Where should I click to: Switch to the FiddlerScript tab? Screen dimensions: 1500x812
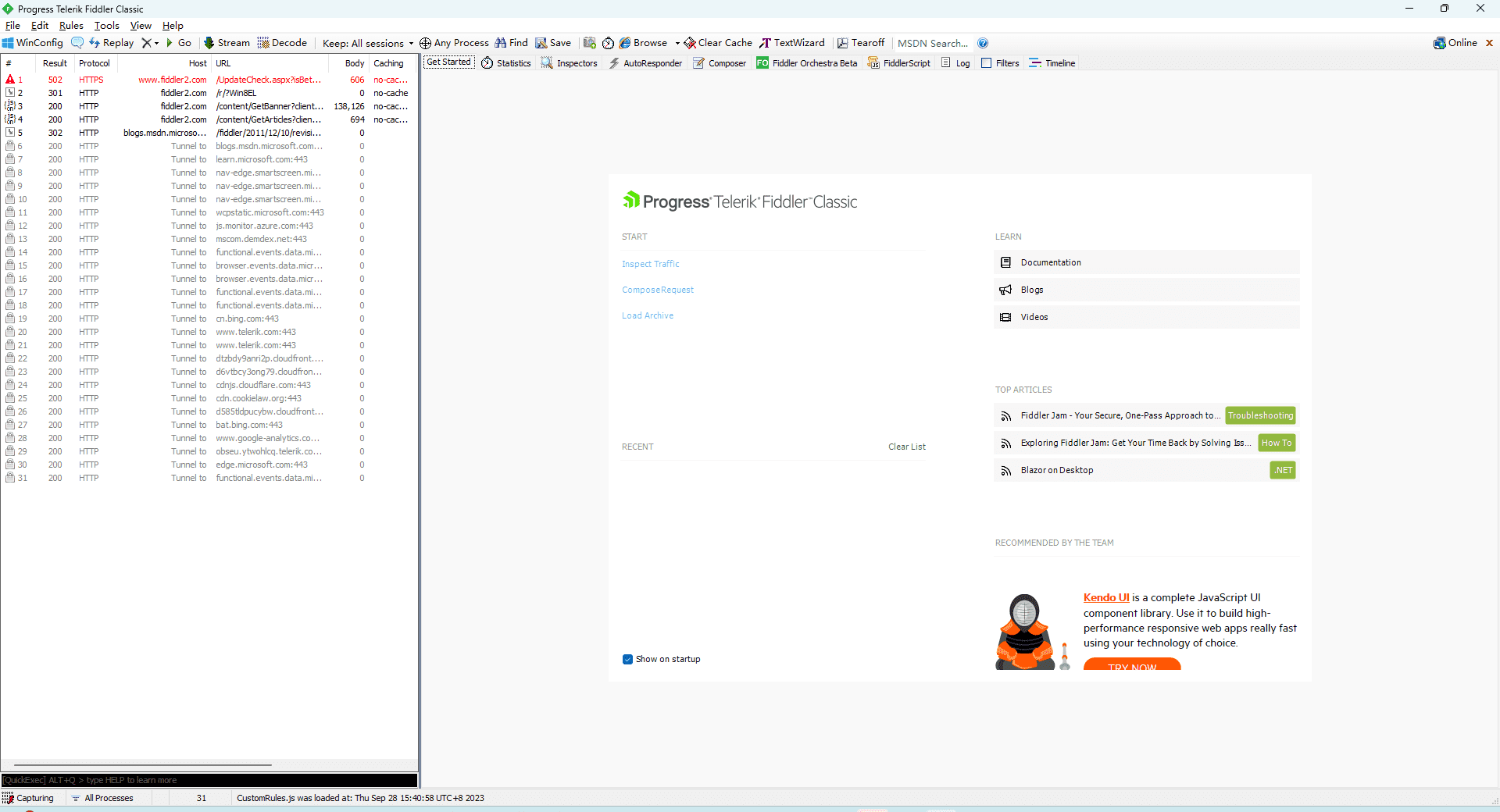(899, 63)
